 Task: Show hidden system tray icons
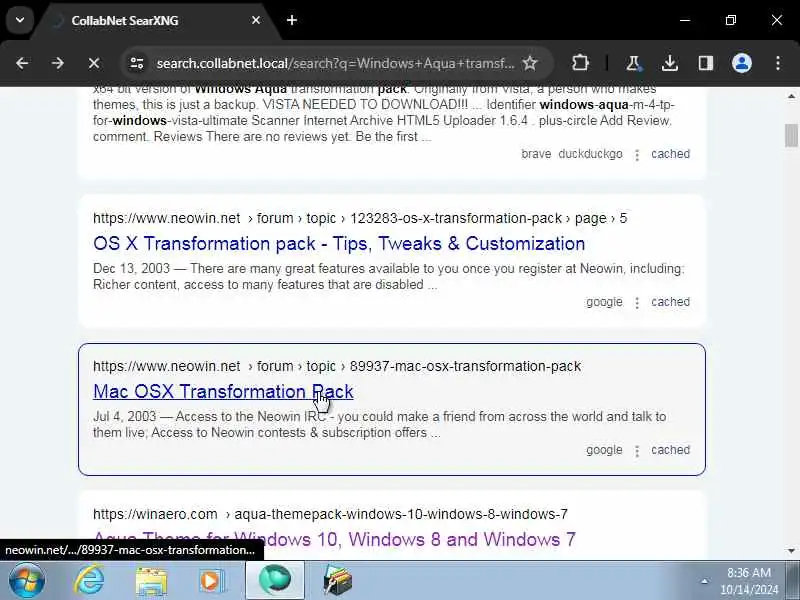(705, 581)
